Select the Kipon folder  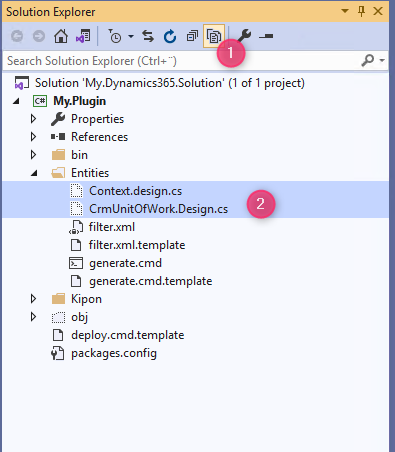click(86, 299)
